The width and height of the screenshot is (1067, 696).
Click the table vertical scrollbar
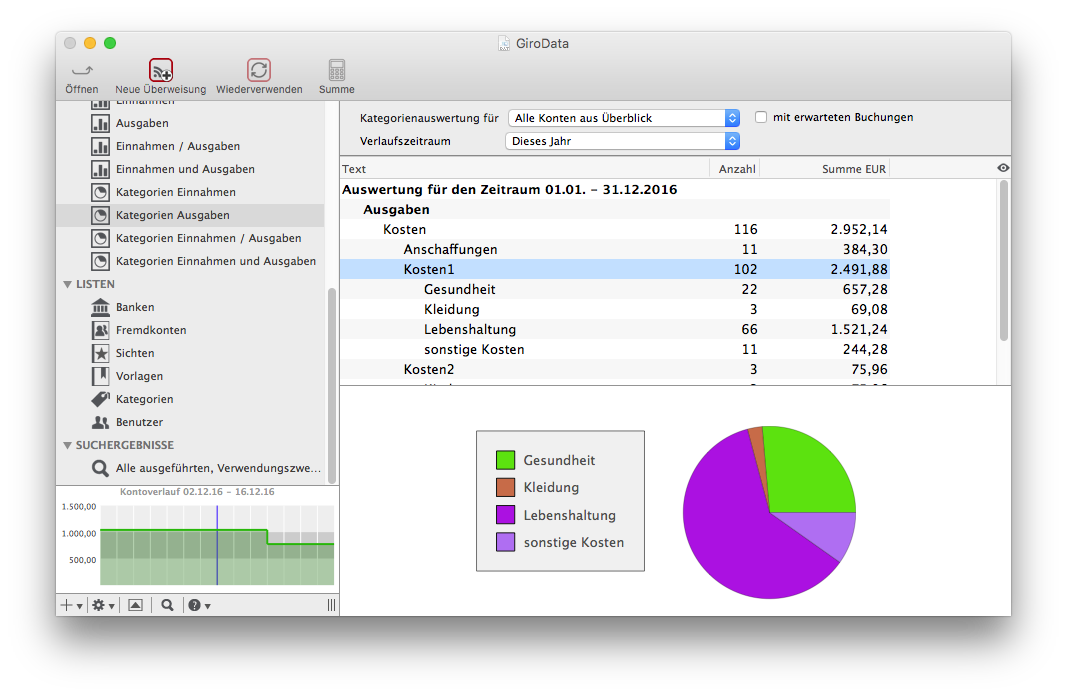(x=1003, y=261)
